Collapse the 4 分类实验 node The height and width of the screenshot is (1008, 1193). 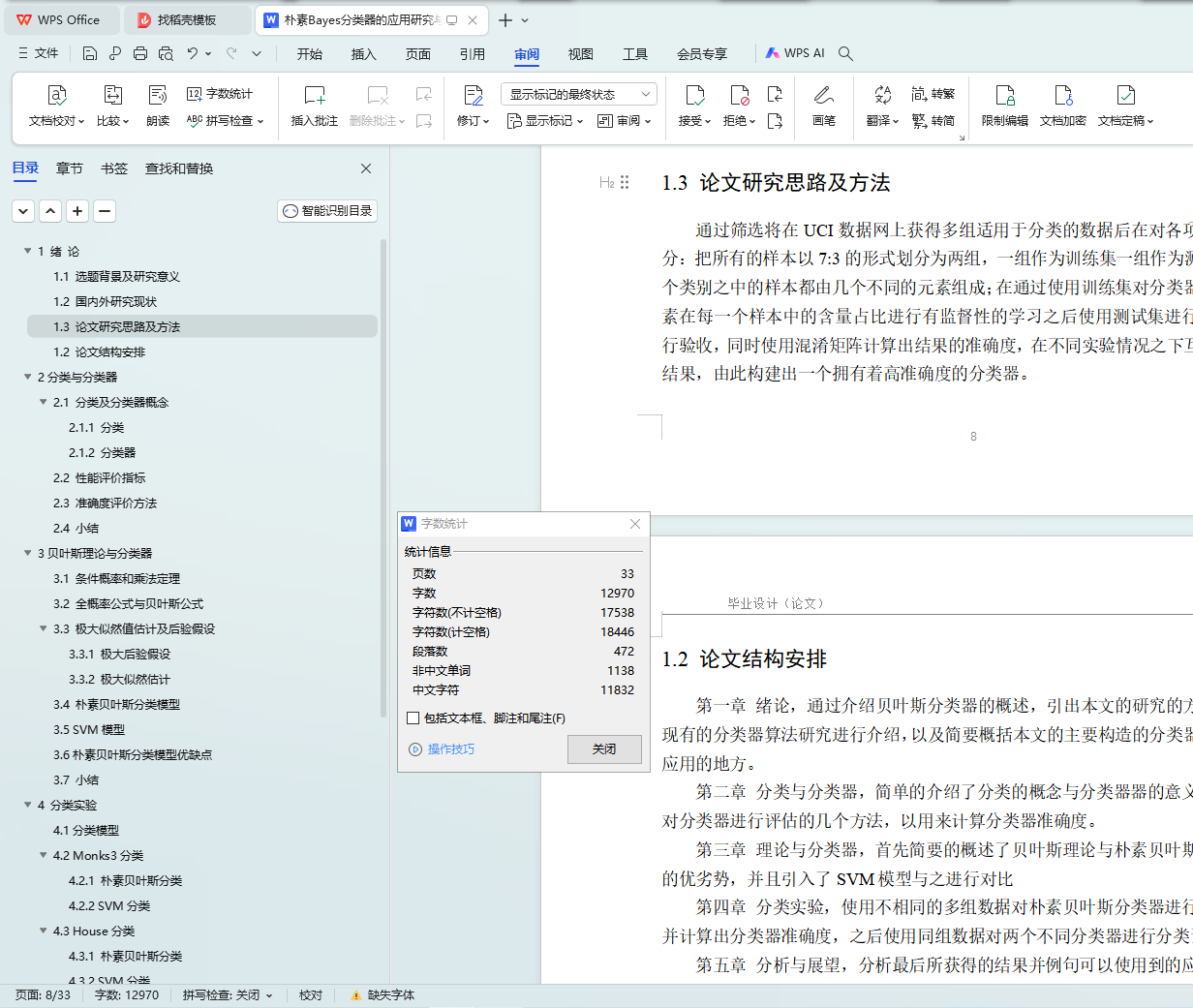click(x=28, y=805)
